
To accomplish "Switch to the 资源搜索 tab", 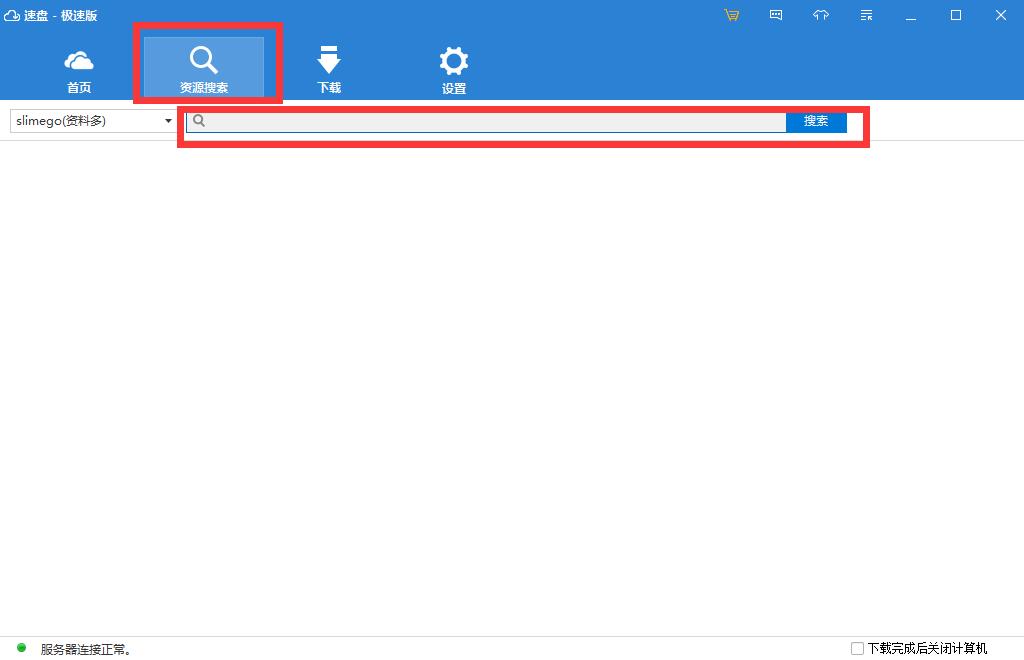I will click(204, 69).
